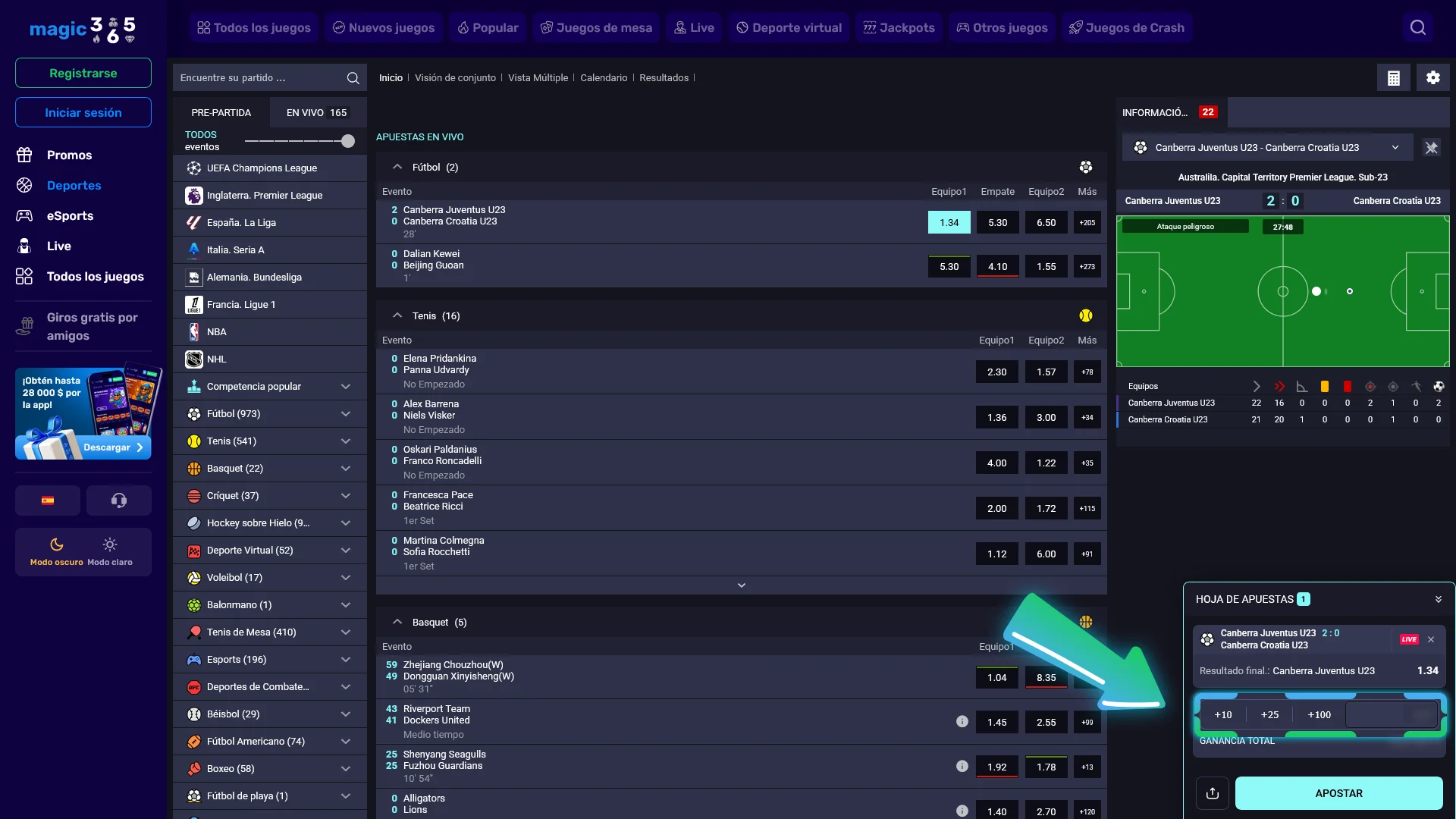The width and height of the screenshot is (1456, 819).
Task: Open Juegos de Crash menu
Action: pyautogui.click(x=1127, y=28)
